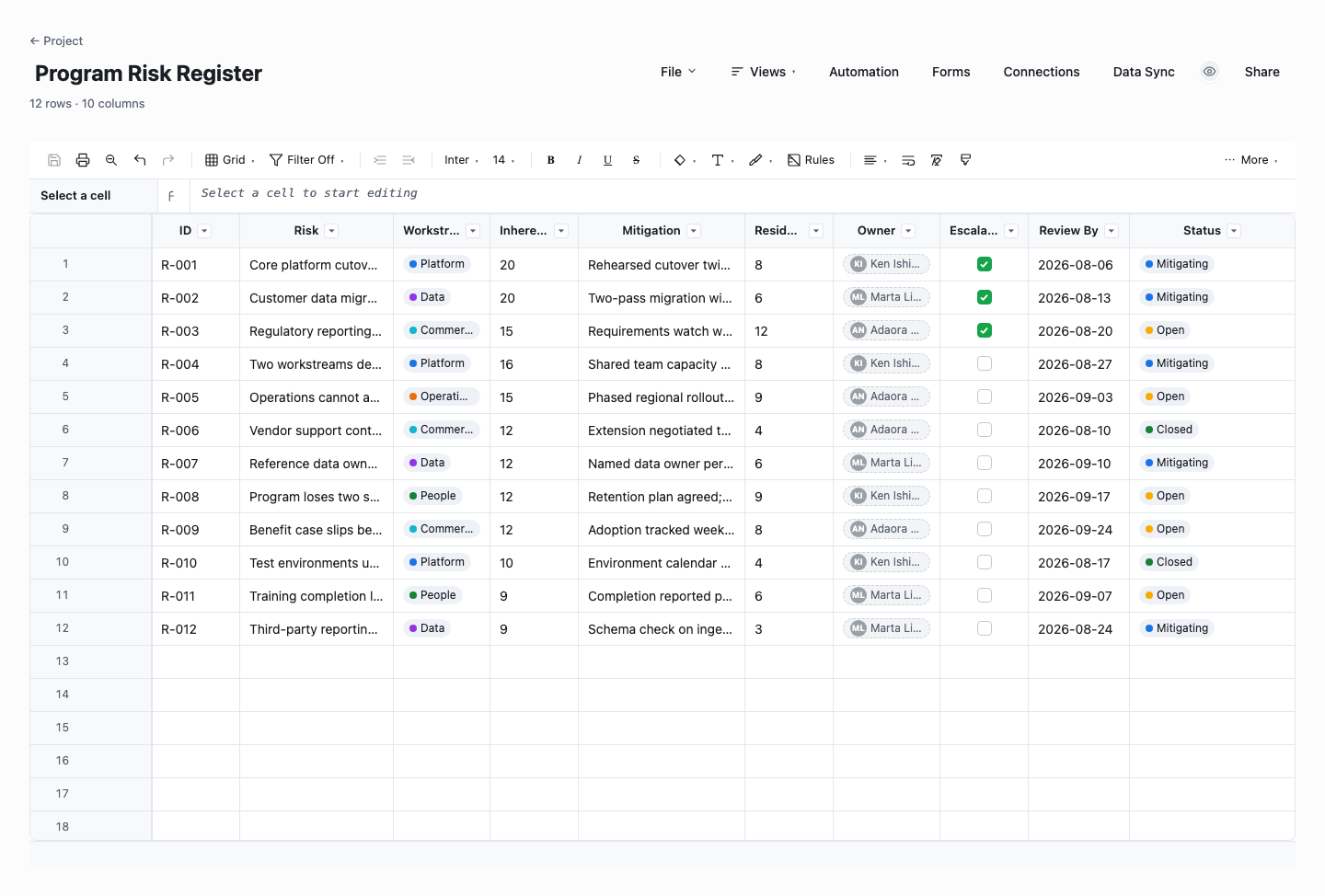Open the text alignment options

(875, 160)
